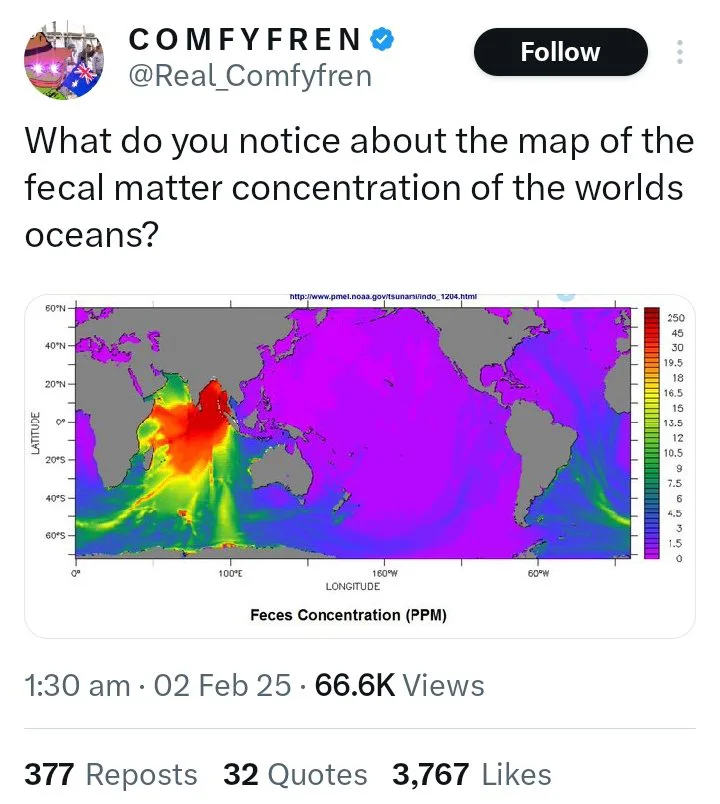View the 377 Reposts list
720x804 pixels.
(x=111, y=774)
